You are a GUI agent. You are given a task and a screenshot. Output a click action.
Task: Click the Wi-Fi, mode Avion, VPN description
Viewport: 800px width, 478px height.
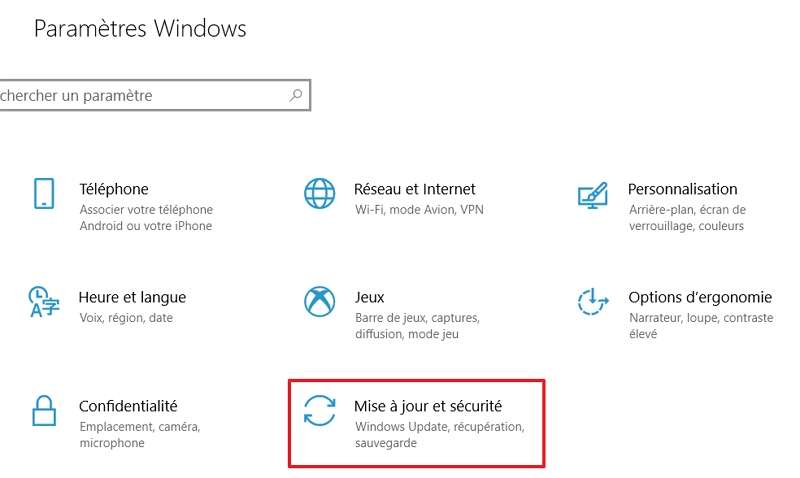point(416,210)
